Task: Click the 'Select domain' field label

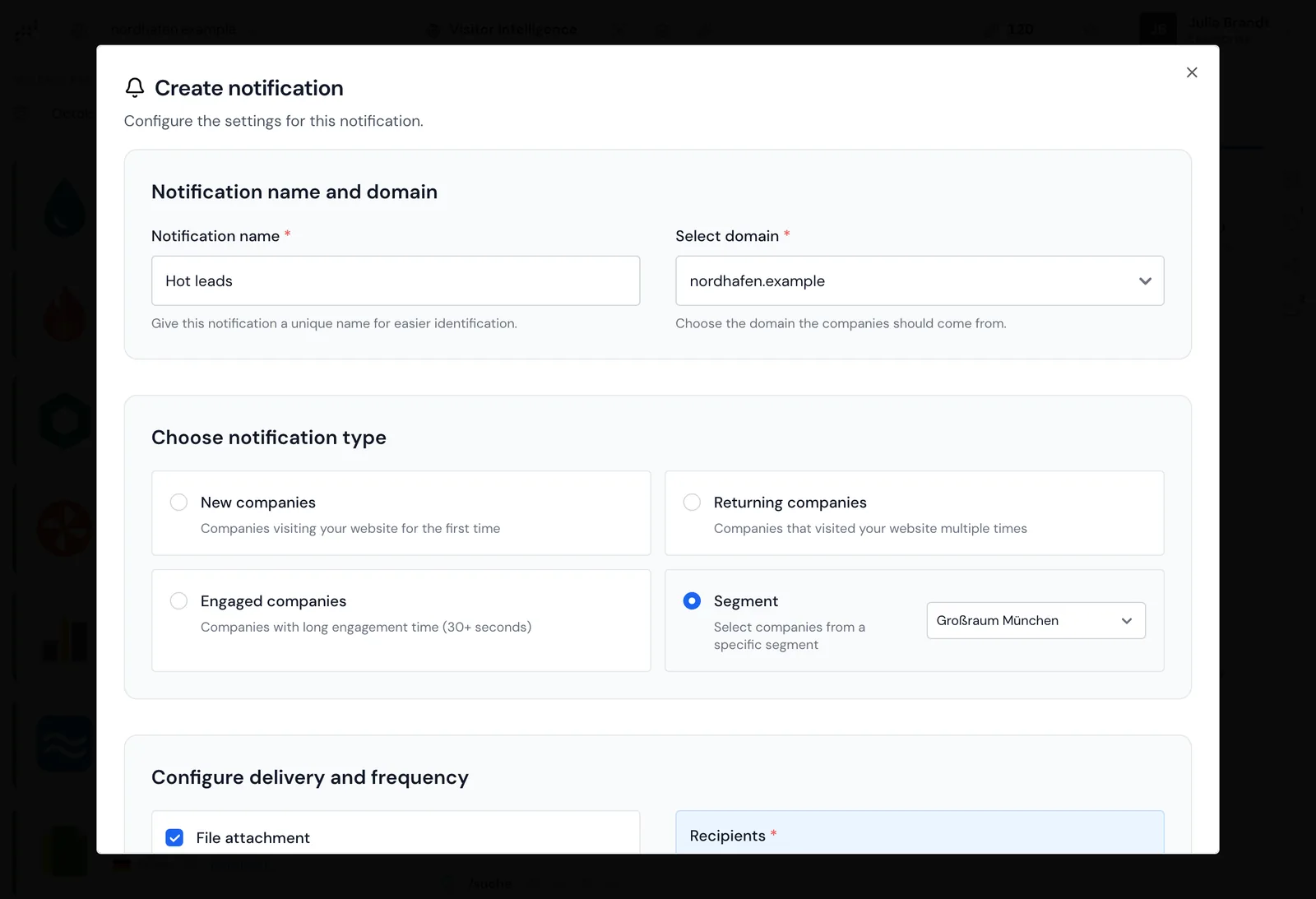Action: point(727,236)
